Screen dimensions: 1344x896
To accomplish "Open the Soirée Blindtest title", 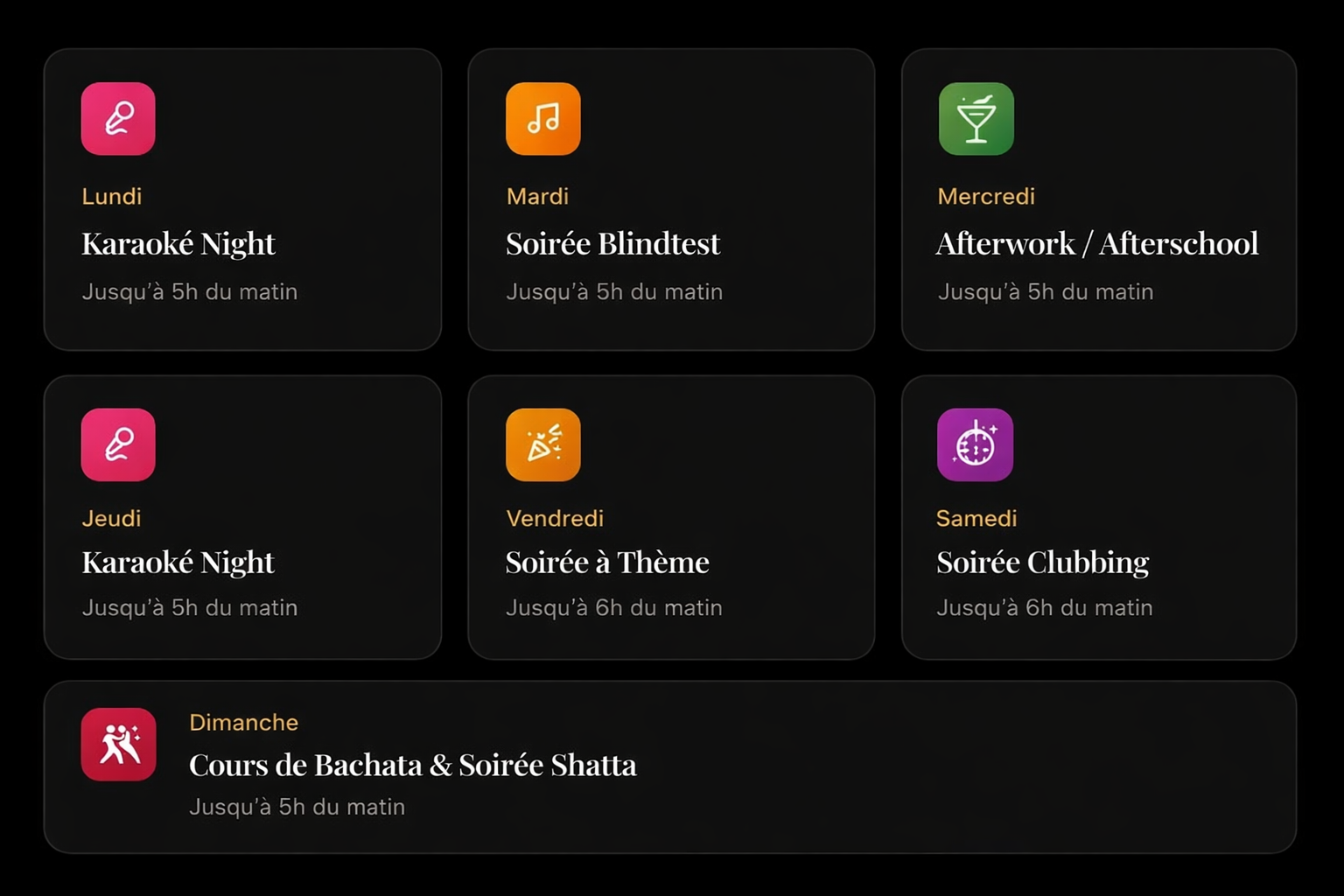I will tap(612, 243).
